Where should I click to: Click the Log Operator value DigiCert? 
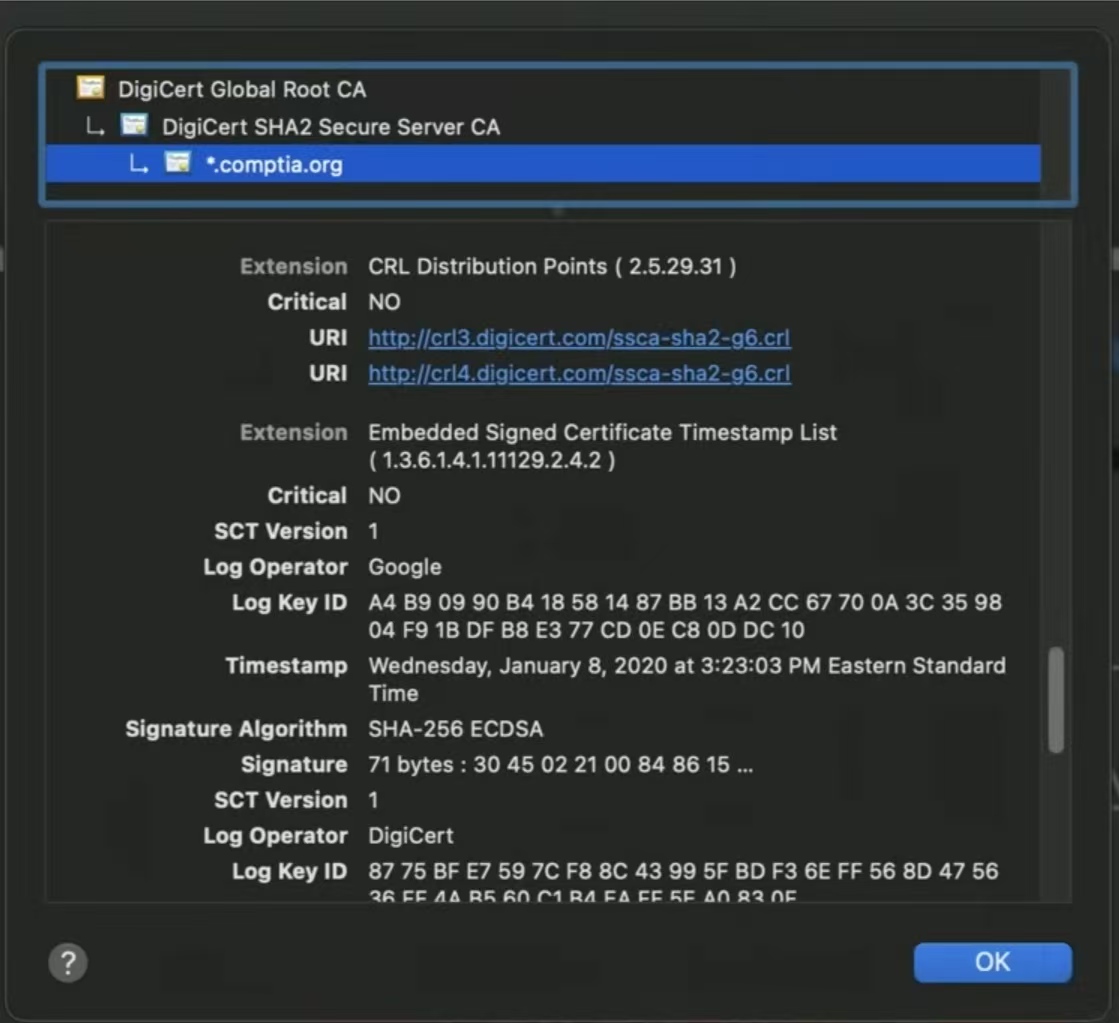coord(410,836)
